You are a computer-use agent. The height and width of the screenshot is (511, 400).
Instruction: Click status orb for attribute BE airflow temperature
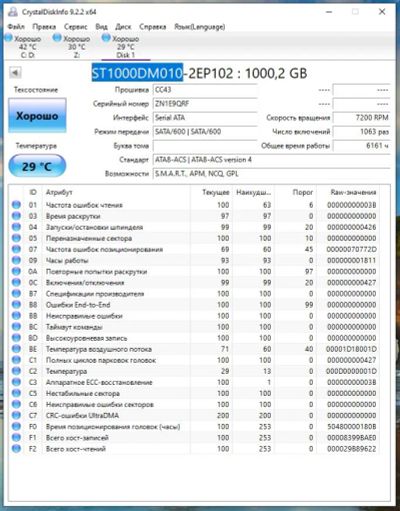tap(16, 349)
